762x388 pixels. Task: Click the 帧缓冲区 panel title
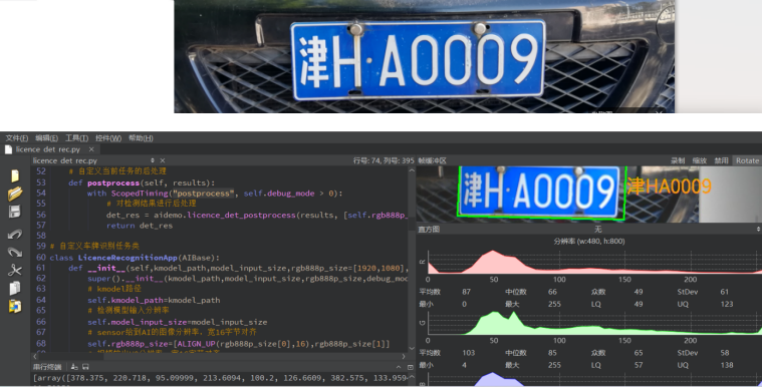point(432,160)
